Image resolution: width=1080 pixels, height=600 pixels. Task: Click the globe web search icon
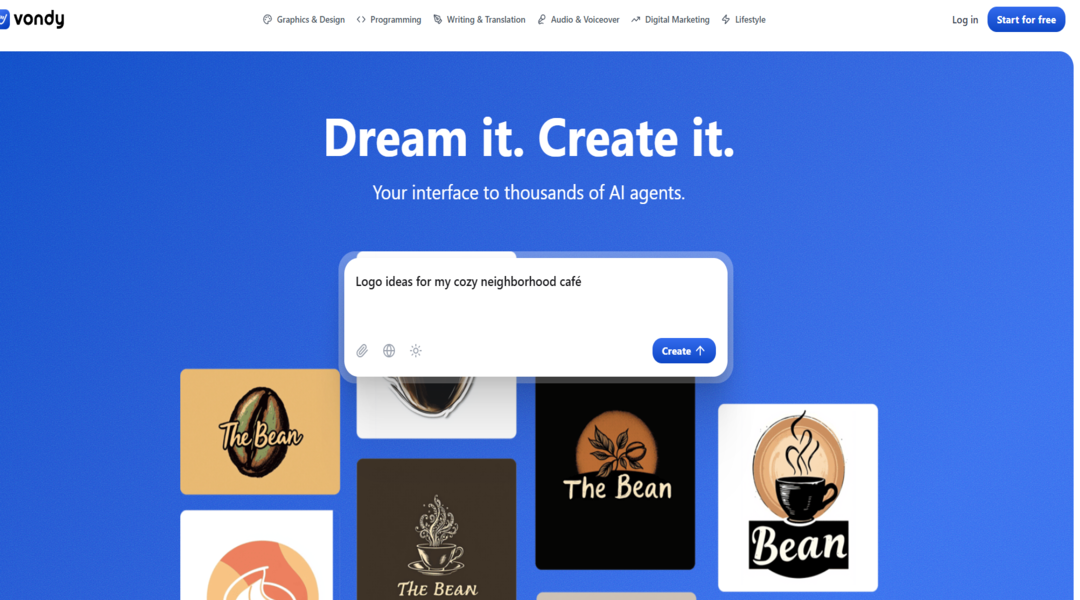(x=389, y=351)
